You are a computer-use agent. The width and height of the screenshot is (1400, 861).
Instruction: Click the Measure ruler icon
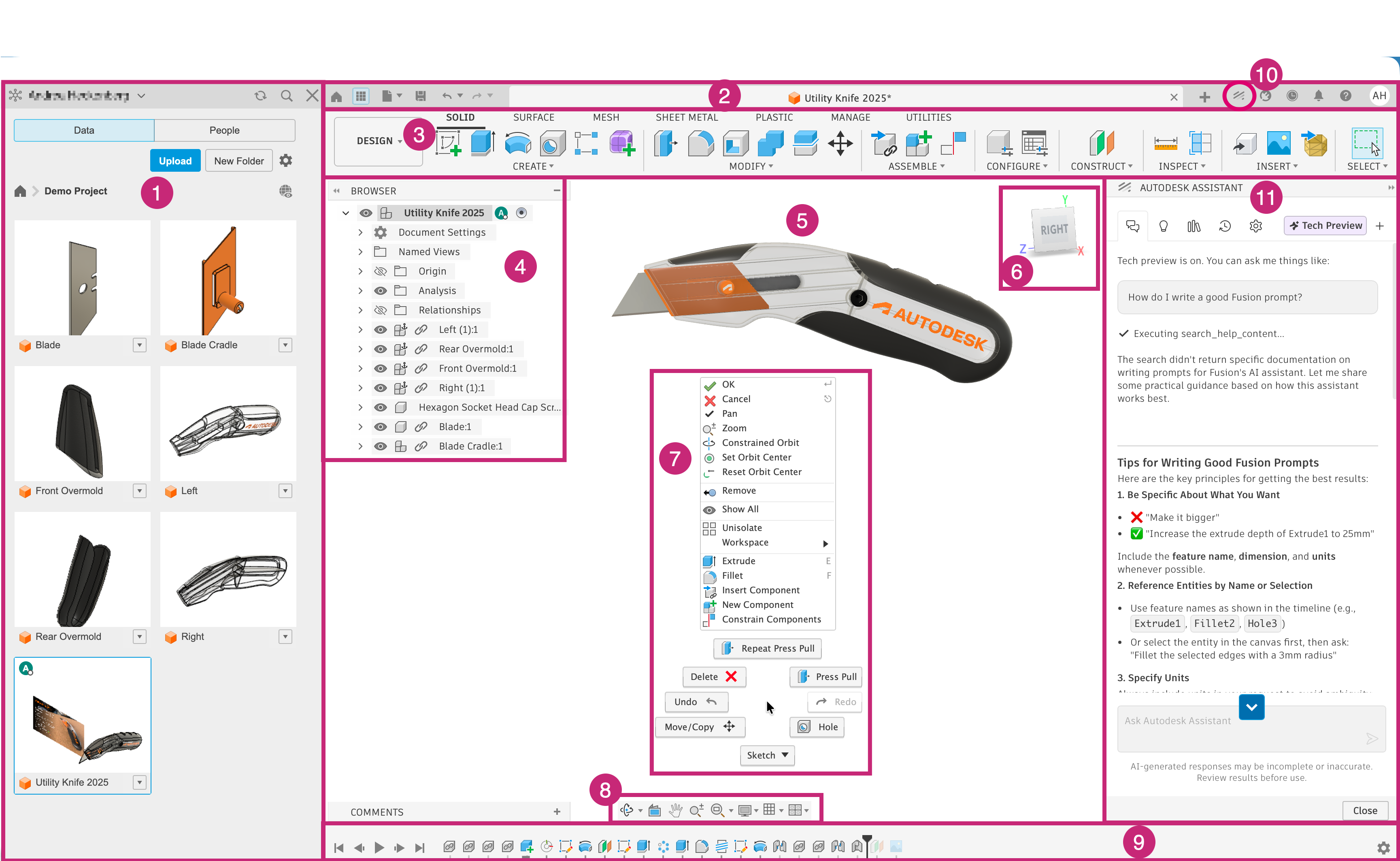pos(1165,143)
